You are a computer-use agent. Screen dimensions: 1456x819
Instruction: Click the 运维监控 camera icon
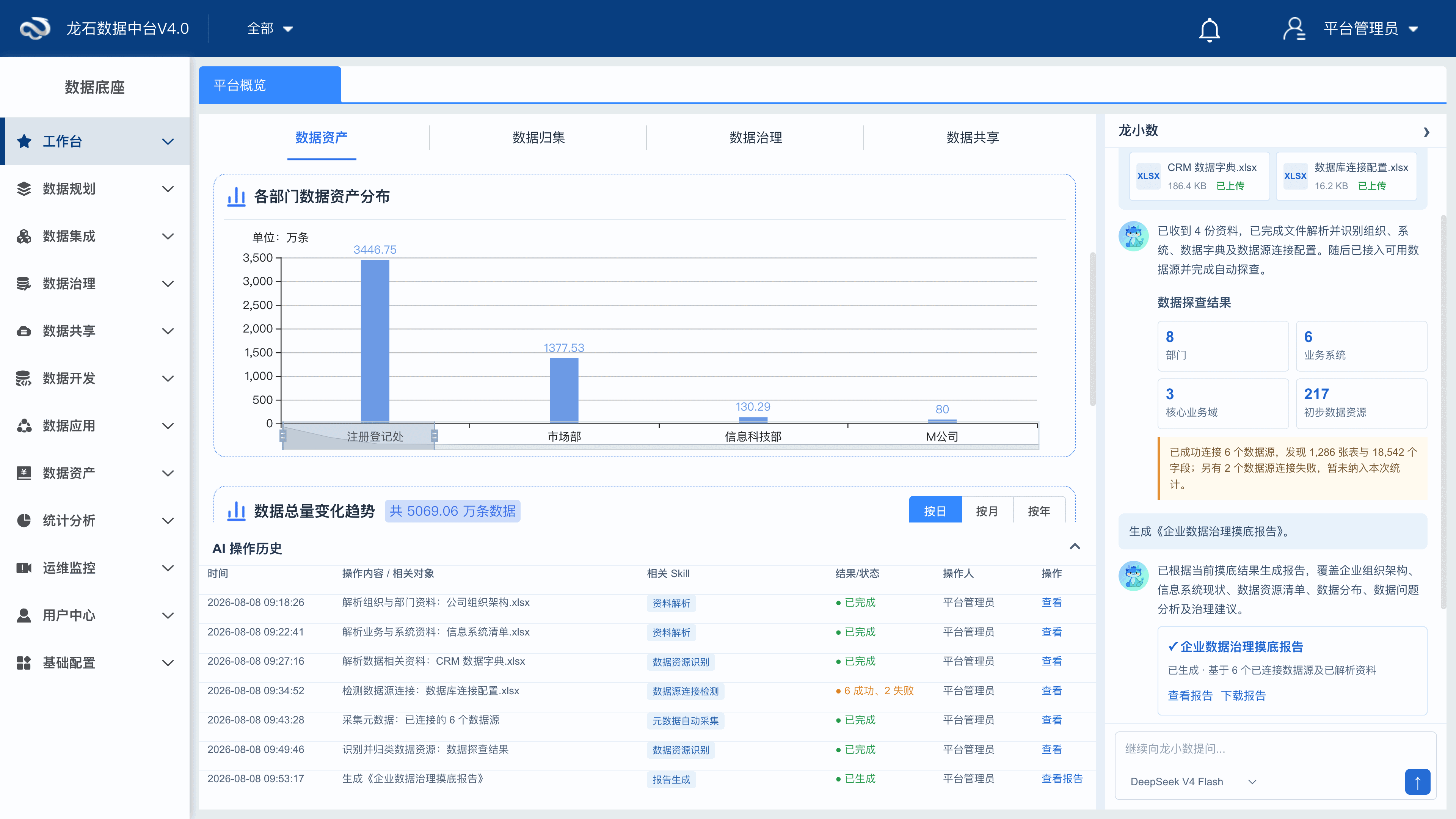pyautogui.click(x=24, y=568)
